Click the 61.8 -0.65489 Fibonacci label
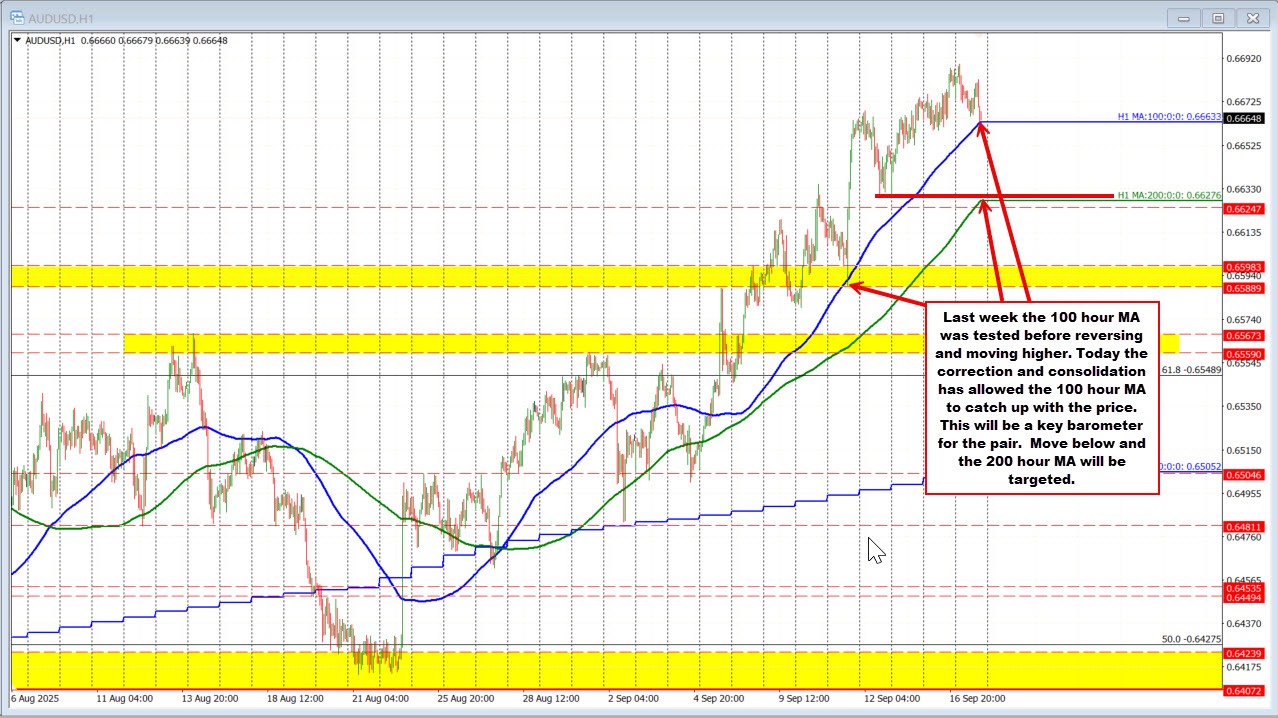The image size is (1278, 718). pos(1191,370)
